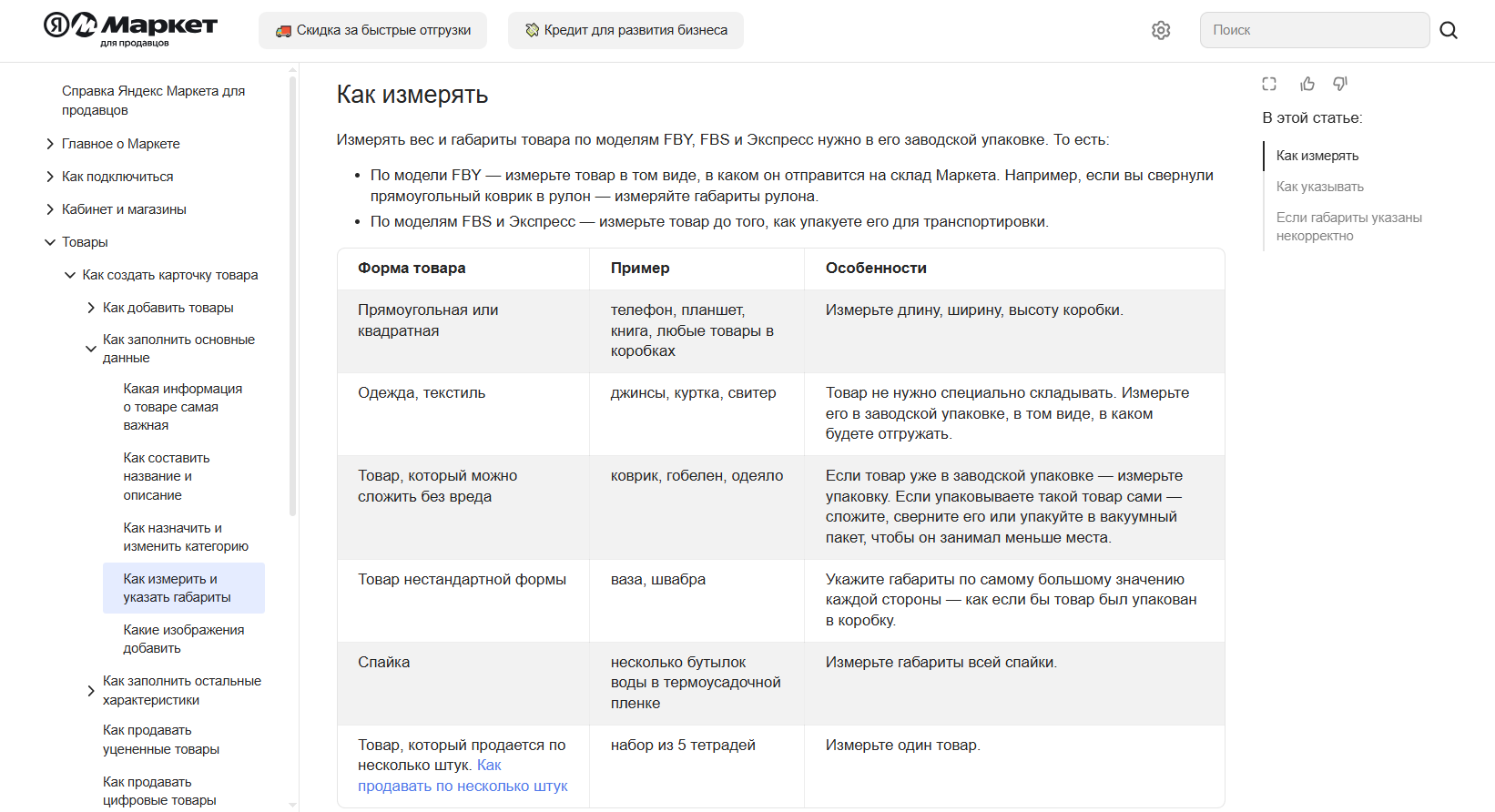Image resolution: width=1495 pixels, height=812 pixels.
Task: Click the Поиск search field
Action: click(x=1314, y=30)
